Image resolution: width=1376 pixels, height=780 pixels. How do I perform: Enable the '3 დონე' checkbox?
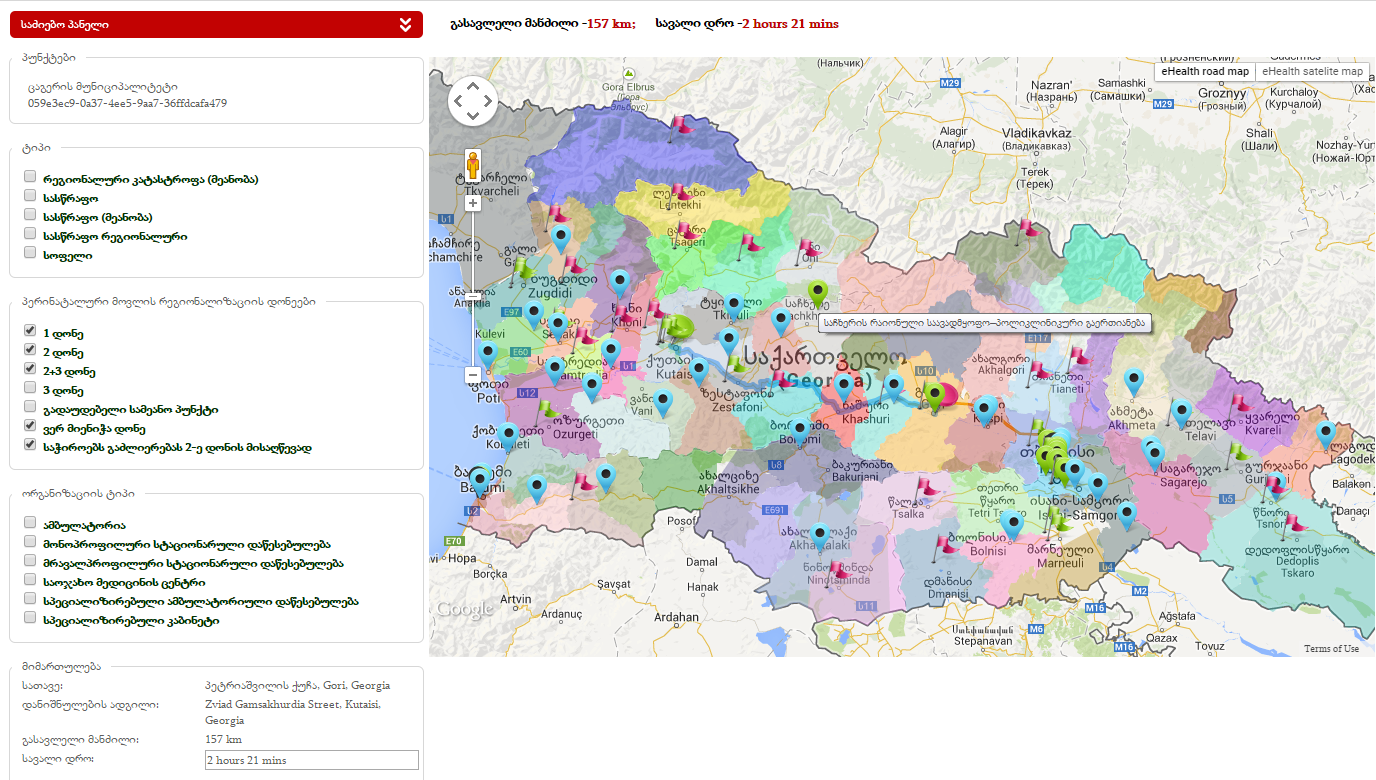click(x=30, y=389)
